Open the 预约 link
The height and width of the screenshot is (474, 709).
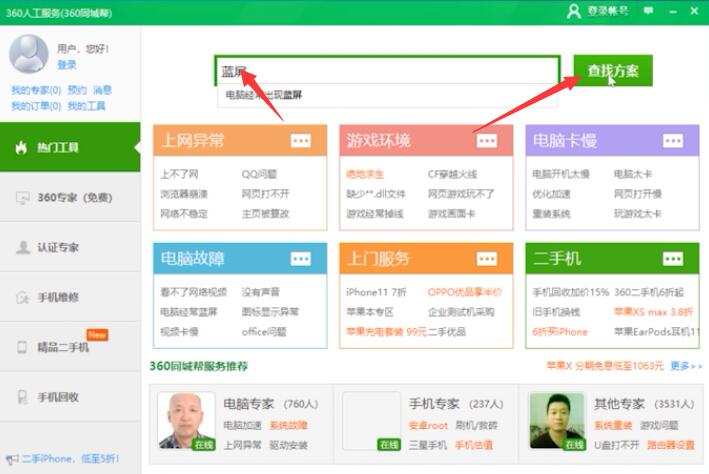tap(77, 90)
